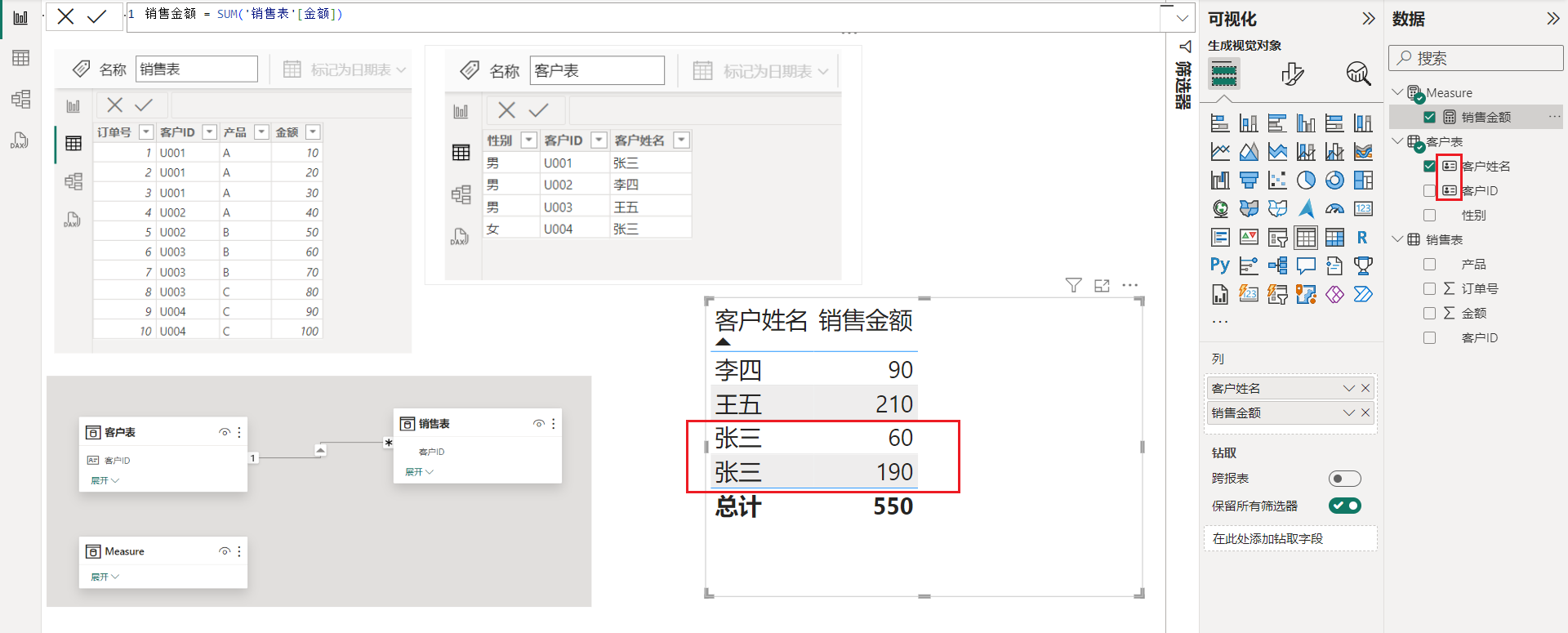The width and height of the screenshot is (1568, 633).
Task: Choose the Matrix visual
Action: point(1334,238)
